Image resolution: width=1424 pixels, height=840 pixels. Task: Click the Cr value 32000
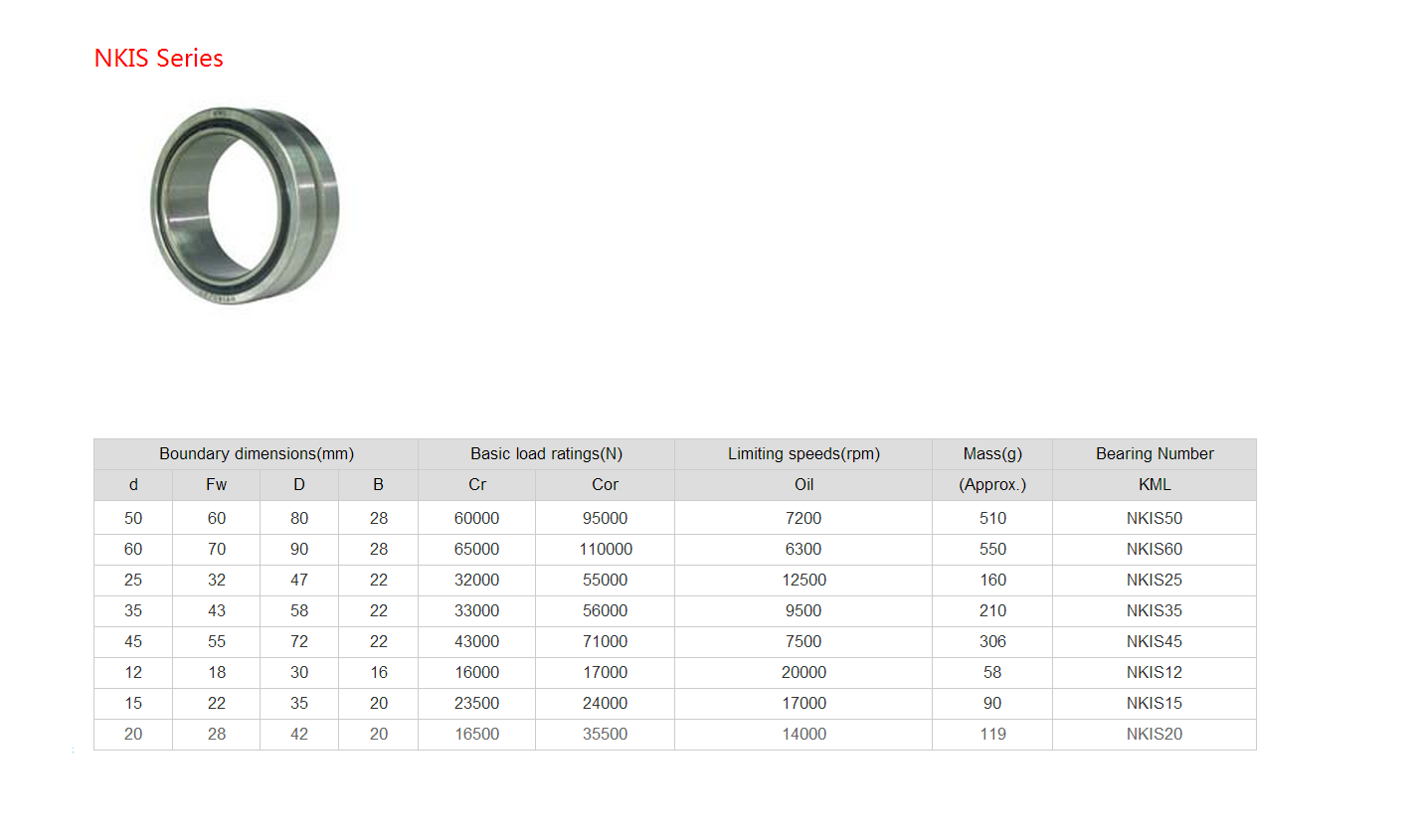477,581
